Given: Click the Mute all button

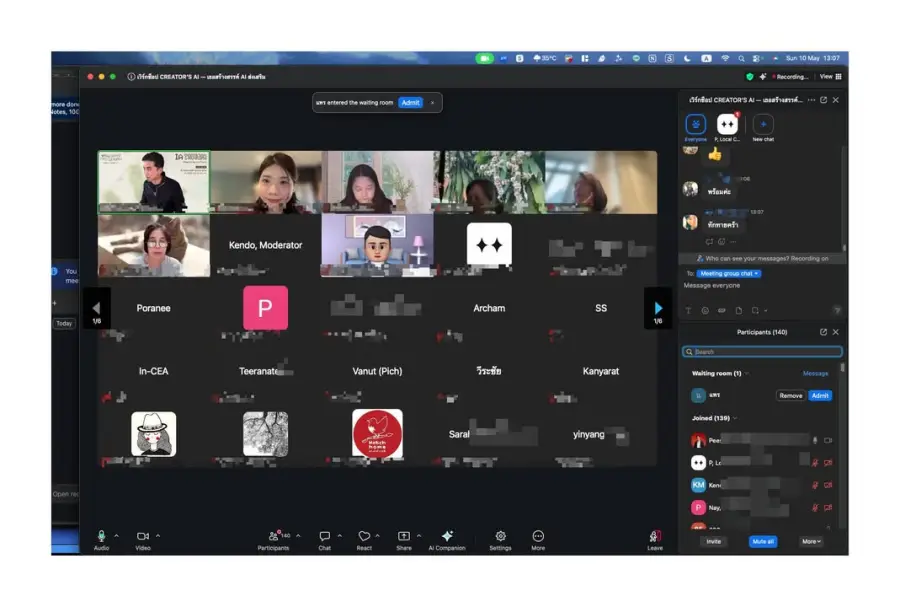Looking at the screenshot, I should click(763, 542).
